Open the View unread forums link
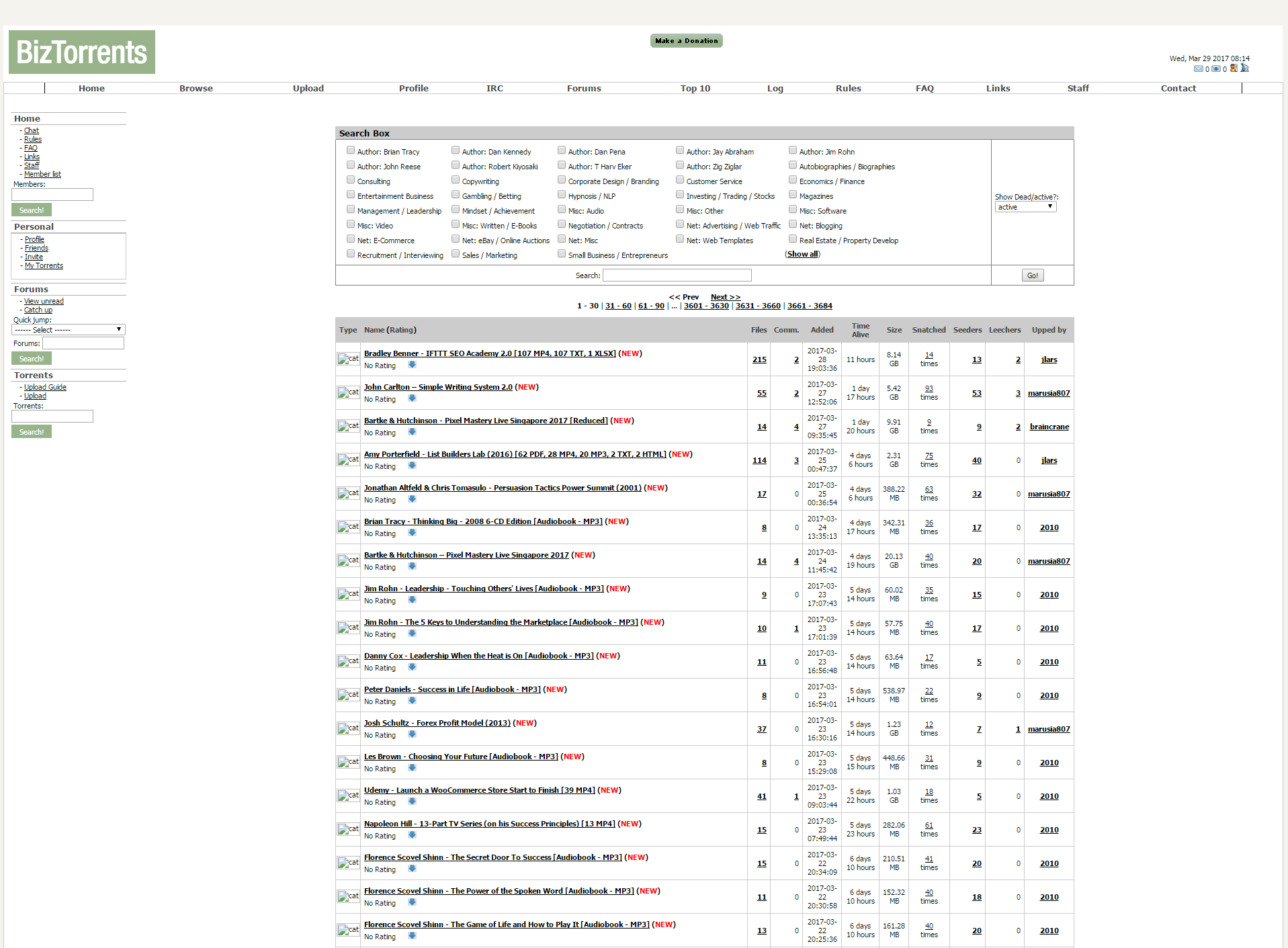This screenshot has width=1288, height=948. [x=44, y=301]
